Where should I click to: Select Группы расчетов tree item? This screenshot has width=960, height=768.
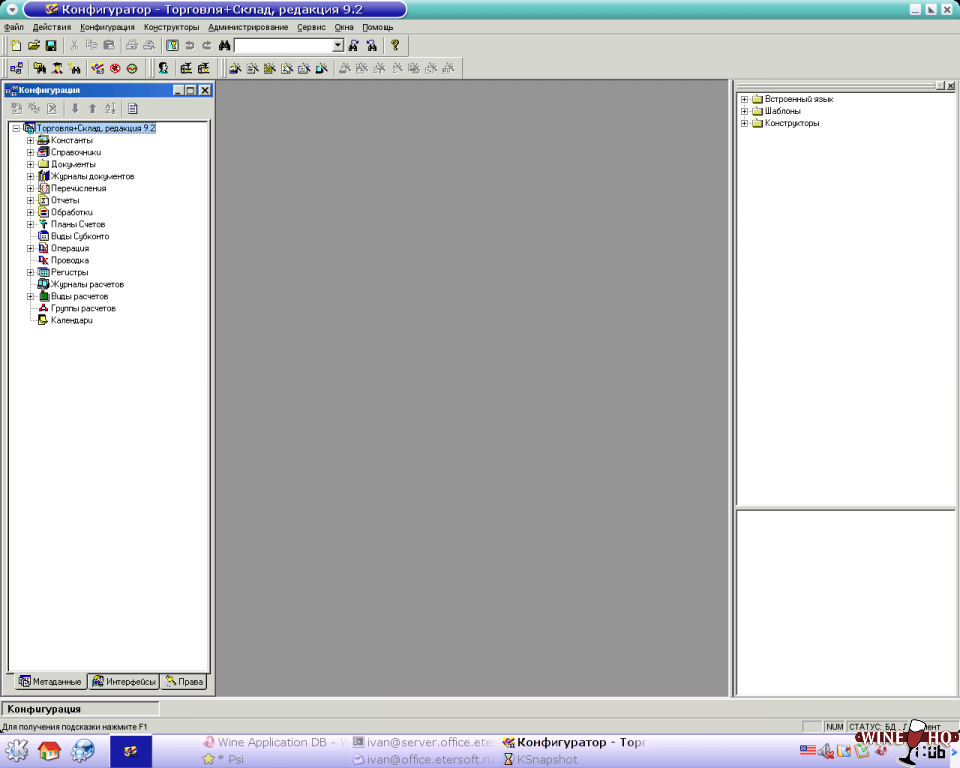click(83, 309)
